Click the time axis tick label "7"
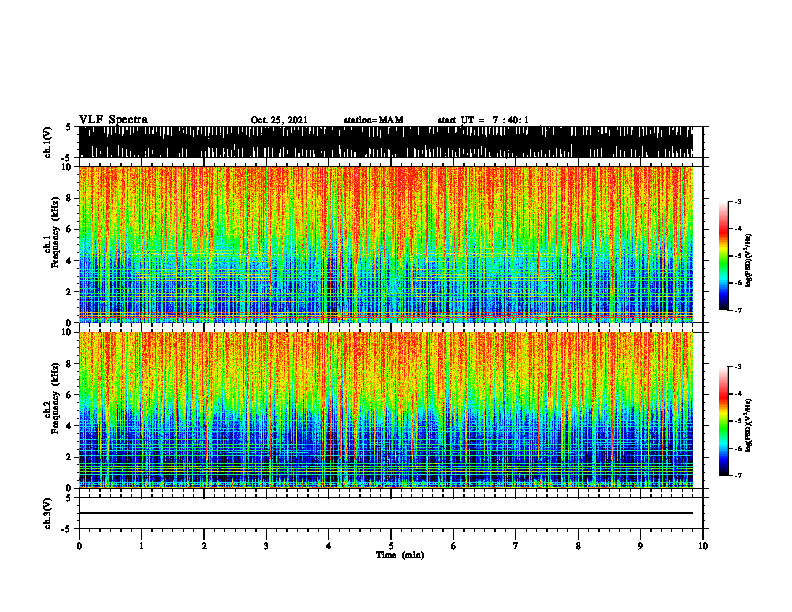The image size is (792, 612). (516, 546)
